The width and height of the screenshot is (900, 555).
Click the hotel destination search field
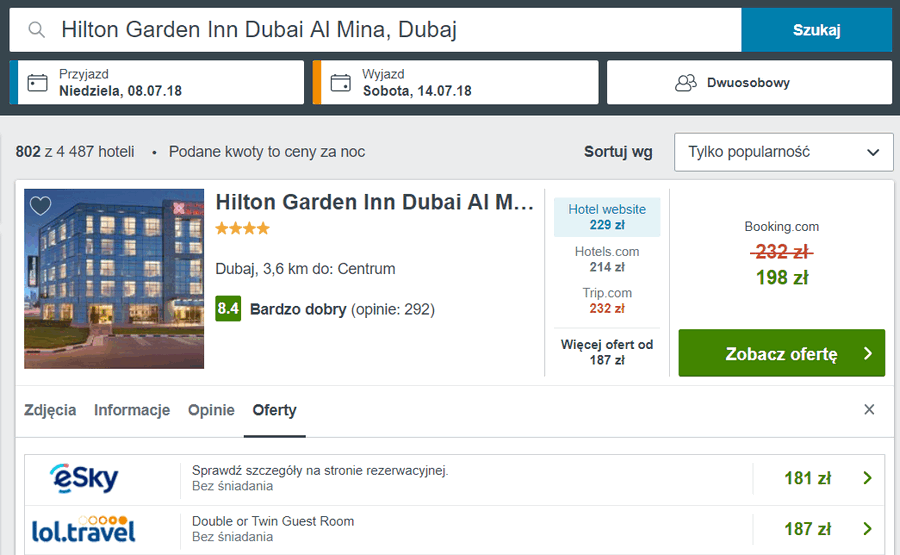pos(375,30)
